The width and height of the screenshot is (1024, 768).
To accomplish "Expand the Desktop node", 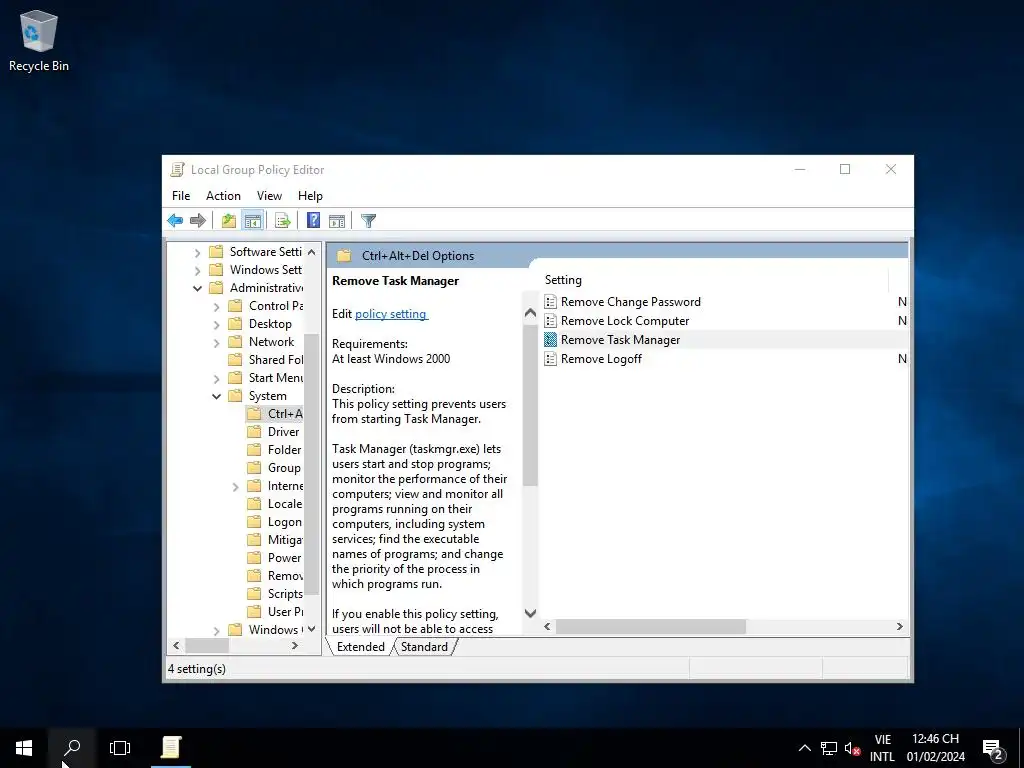I will pos(216,324).
